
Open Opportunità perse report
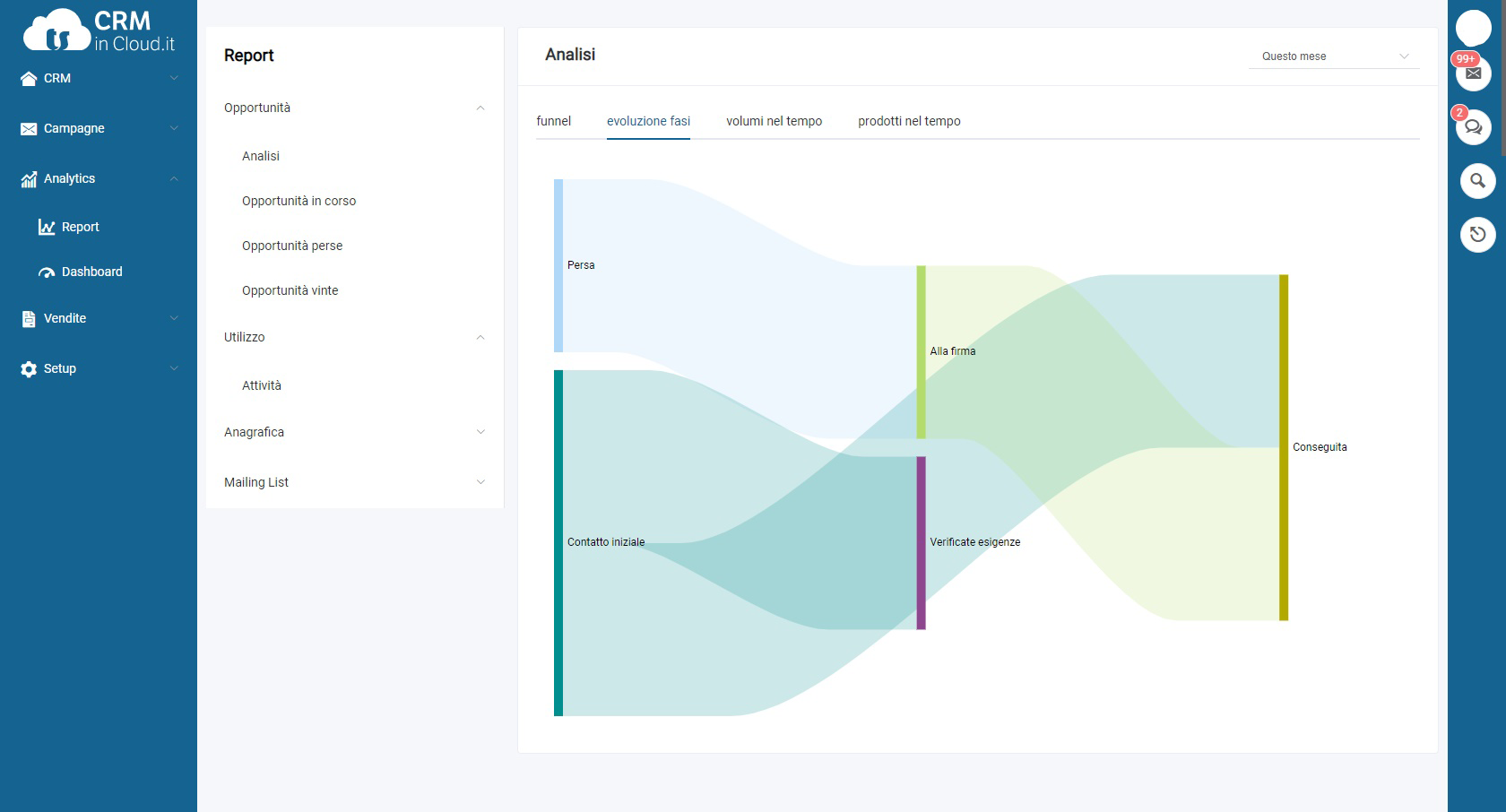(x=292, y=246)
